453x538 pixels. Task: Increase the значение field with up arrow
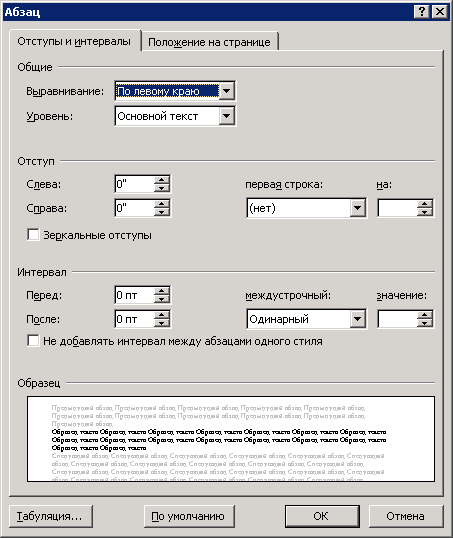(x=425, y=315)
